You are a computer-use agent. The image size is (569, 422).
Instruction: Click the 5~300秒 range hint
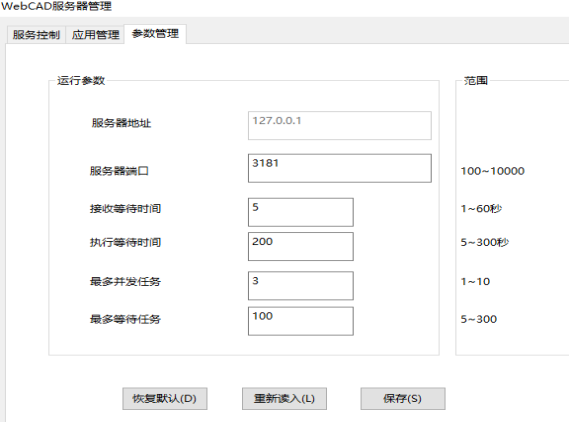(x=485, y=242)
